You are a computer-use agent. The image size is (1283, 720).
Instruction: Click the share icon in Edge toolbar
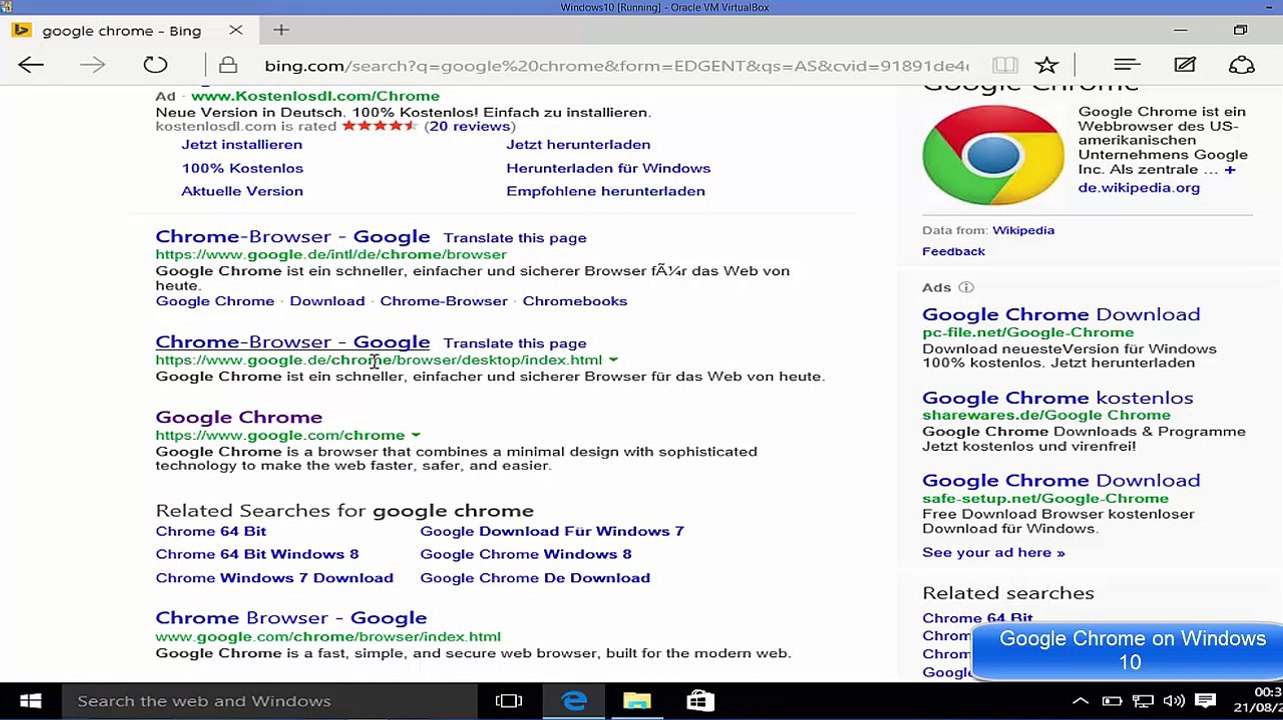point(1241,65)
